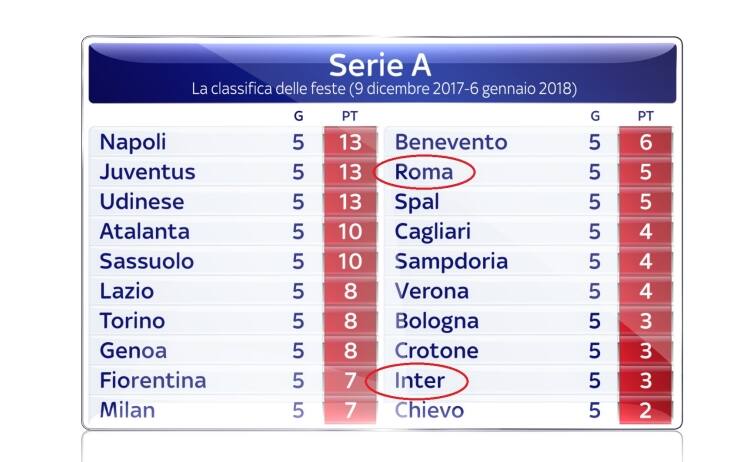Select the Lazio team name
The image size is (738, 462).
coord(127,292)
